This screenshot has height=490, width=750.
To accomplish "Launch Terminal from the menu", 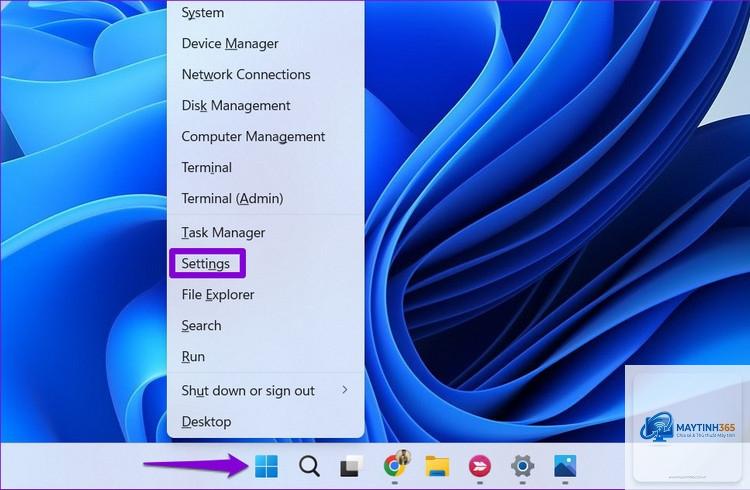I will click(x=265, y=167).
